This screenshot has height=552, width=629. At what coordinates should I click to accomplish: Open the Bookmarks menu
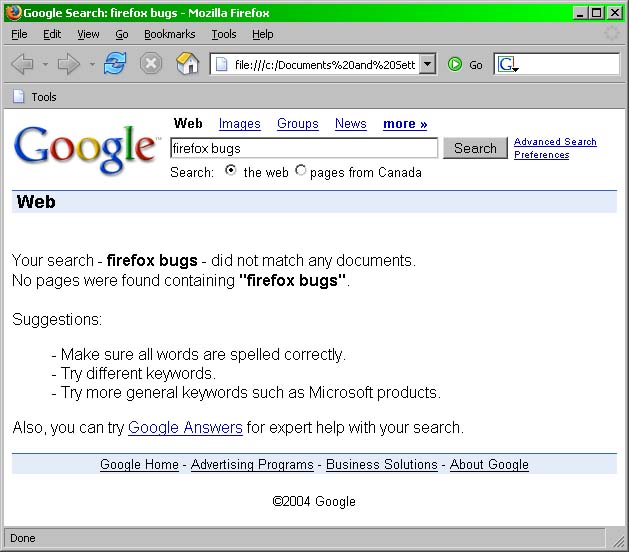[170, 34]
